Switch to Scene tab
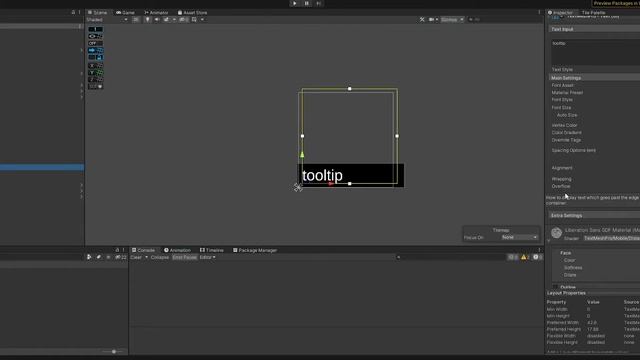Screen dimensions: 640x360 97,13
